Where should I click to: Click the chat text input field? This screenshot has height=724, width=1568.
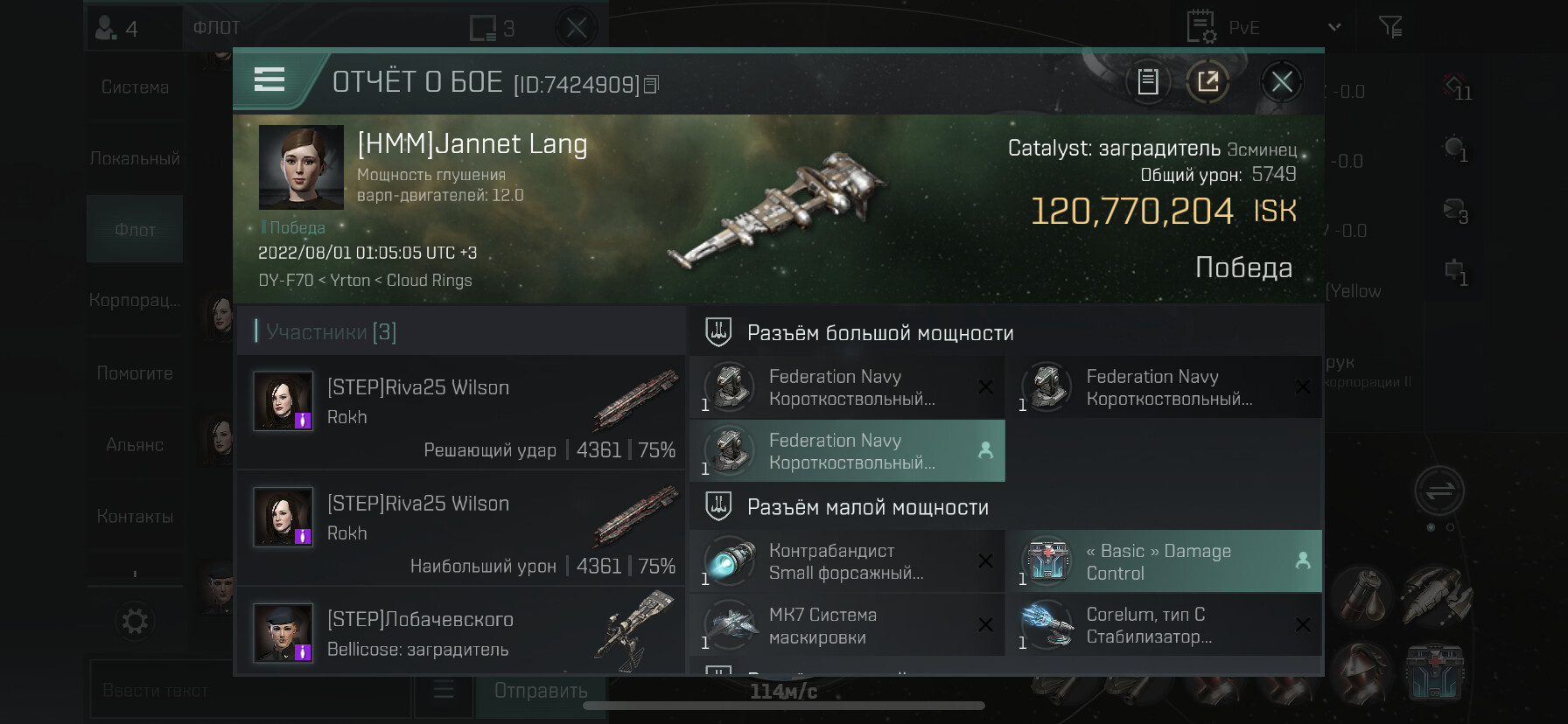pos(249,691)
